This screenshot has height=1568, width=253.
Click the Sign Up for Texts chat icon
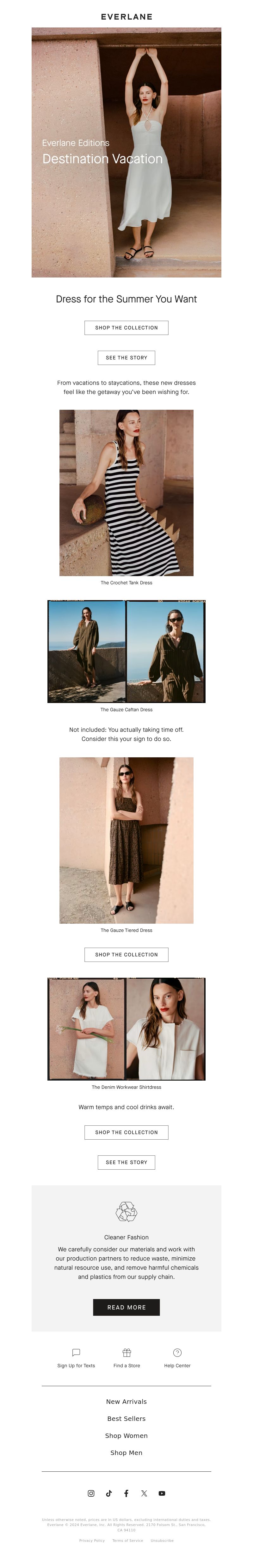coord(76,1352)
